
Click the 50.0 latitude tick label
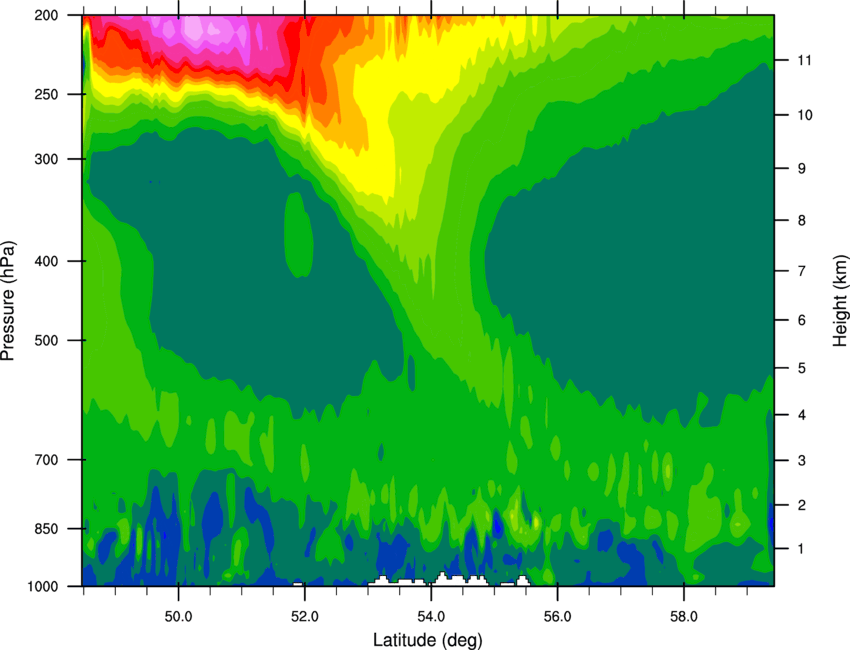pos(178,617)
